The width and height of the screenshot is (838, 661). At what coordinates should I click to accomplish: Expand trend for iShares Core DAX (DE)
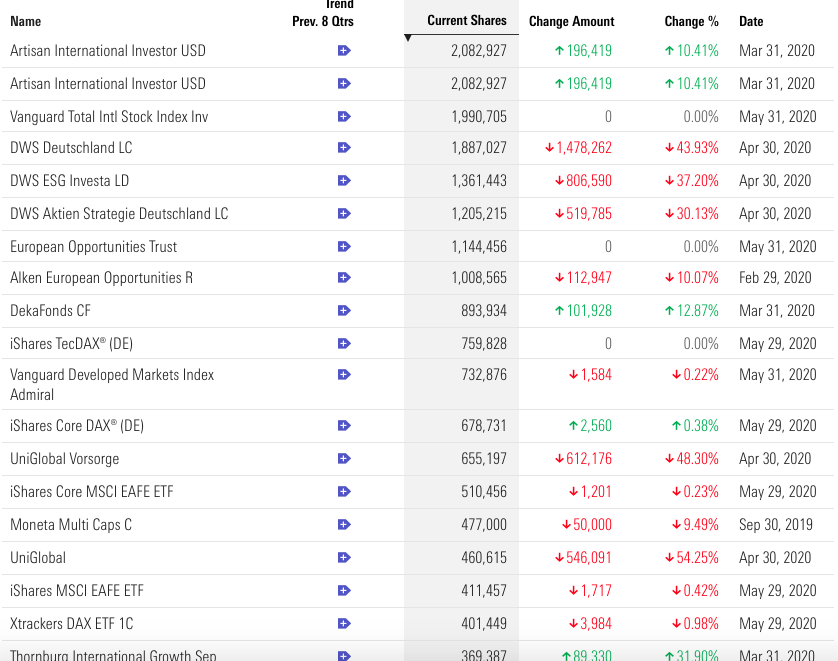pyautogui.click(x=344, y=426)
